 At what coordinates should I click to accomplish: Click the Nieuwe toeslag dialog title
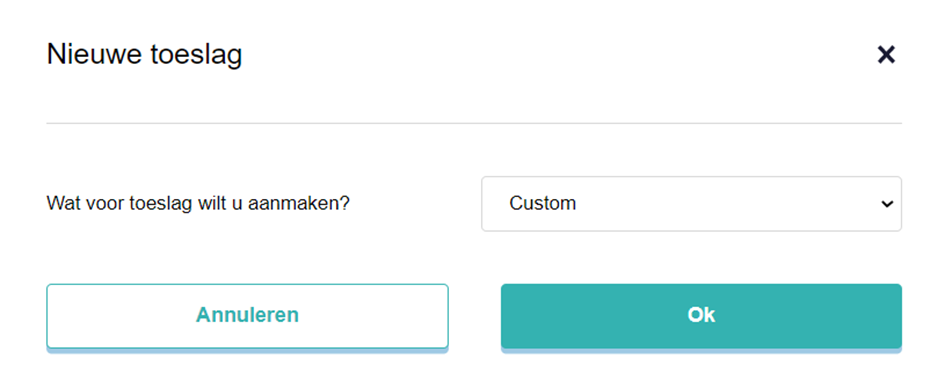[145, 55]
